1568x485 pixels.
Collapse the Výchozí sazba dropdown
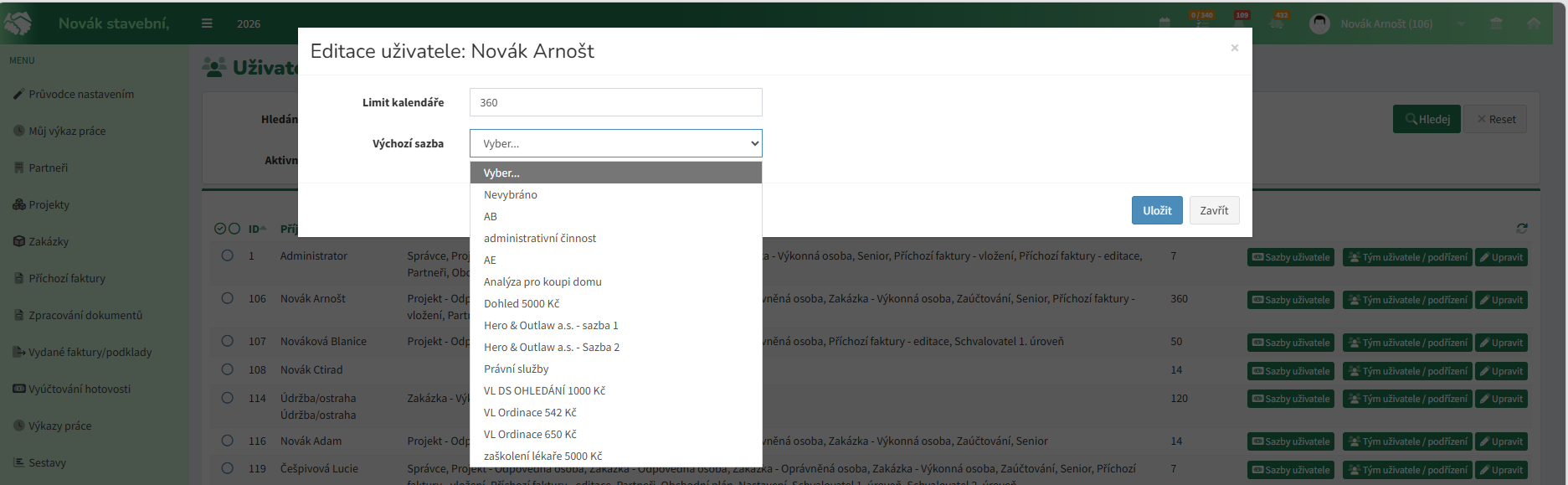(616, 143)
